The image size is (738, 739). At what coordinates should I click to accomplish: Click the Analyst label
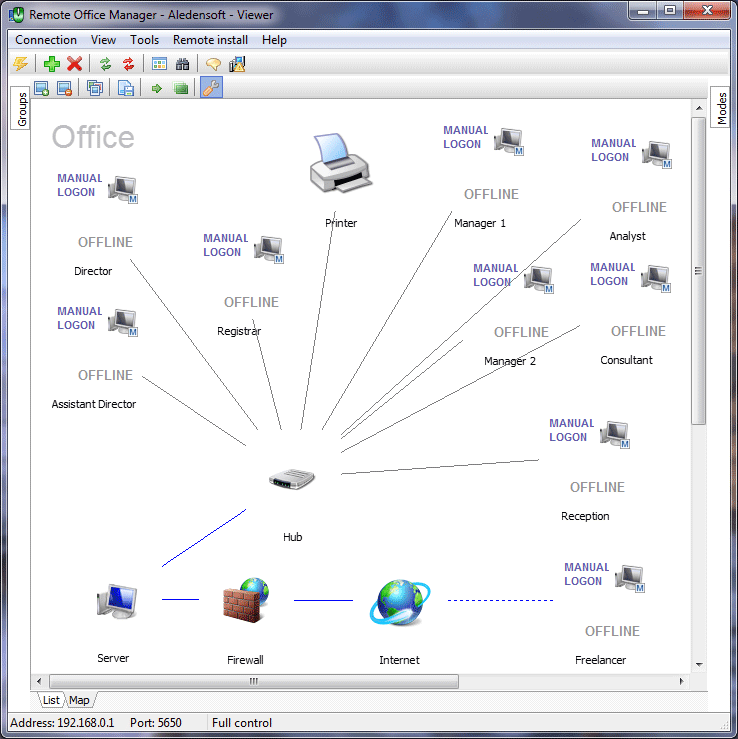pos(627,236)
